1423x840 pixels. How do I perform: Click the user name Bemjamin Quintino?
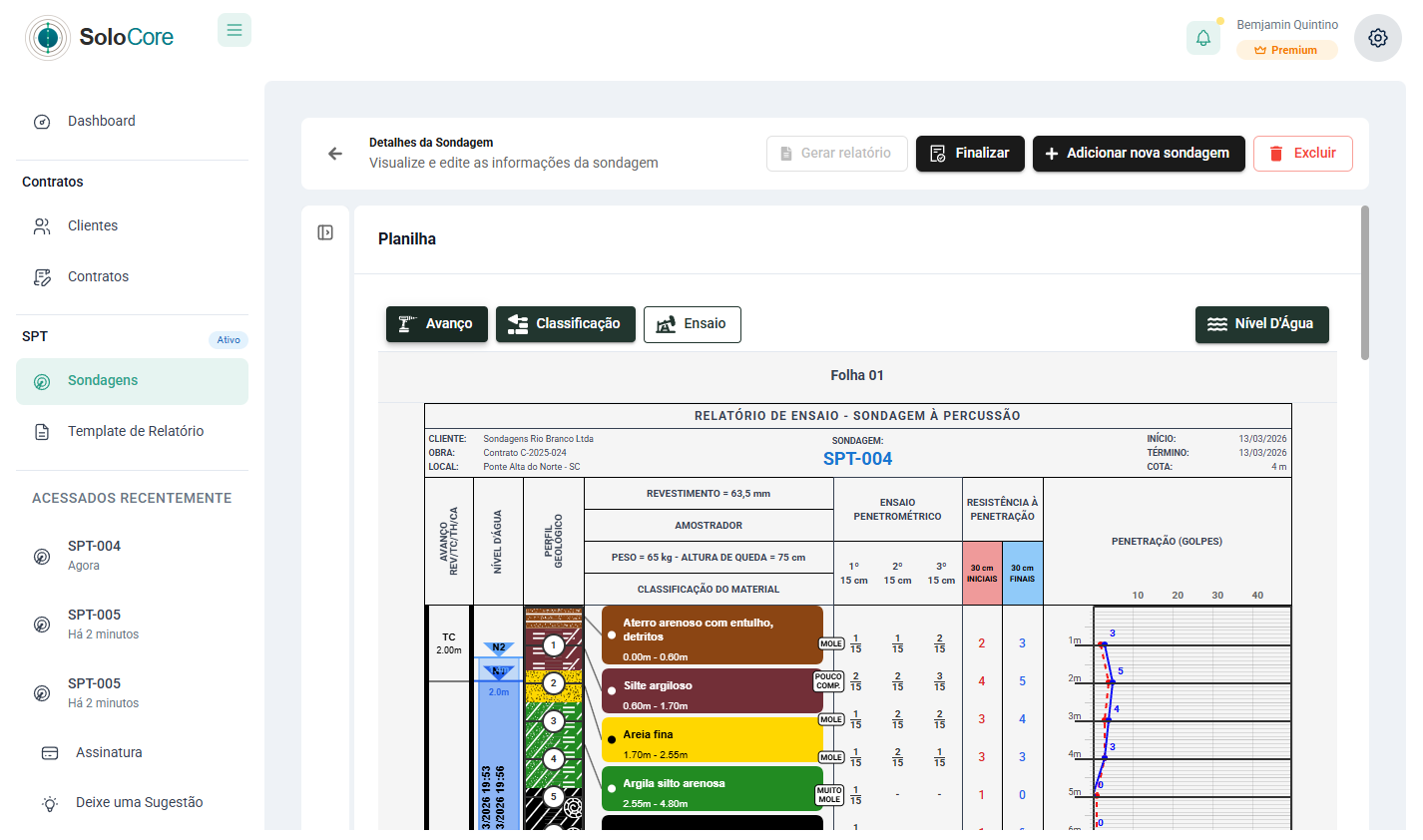[1287, 25]
